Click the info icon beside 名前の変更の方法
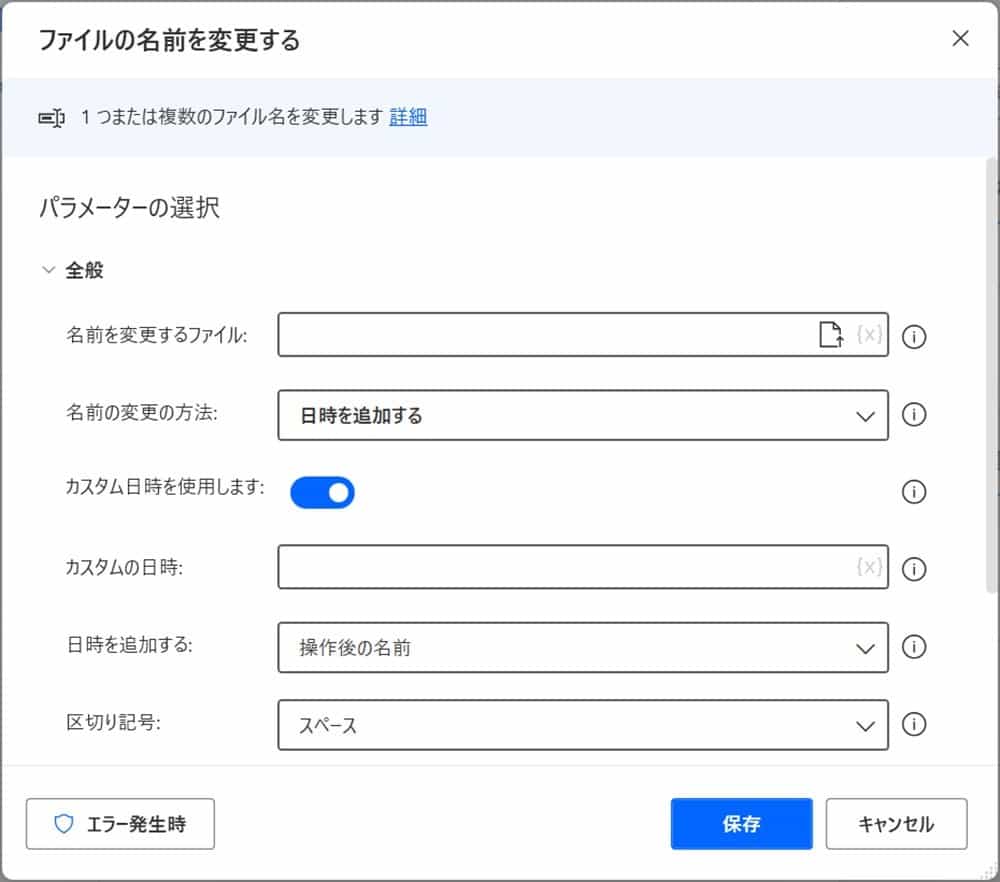The width and height of the screenshot is (1000, 882). [913, 414]
